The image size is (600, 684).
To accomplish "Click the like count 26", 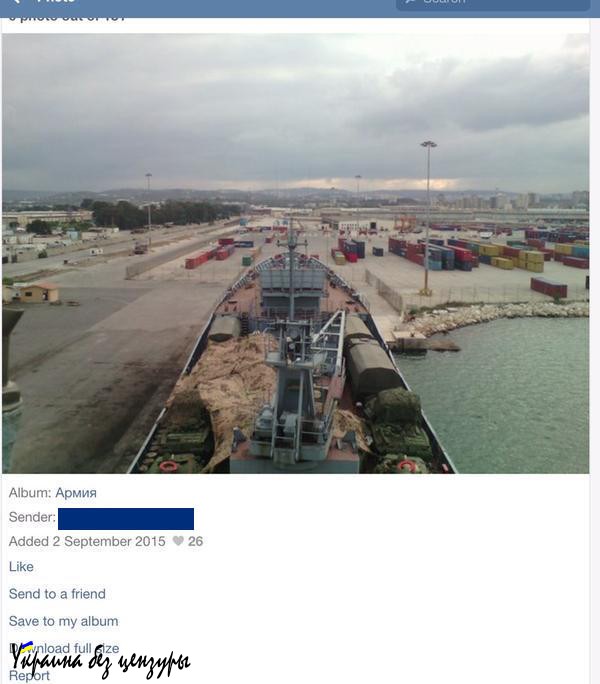I will click(x=195, y=541).
